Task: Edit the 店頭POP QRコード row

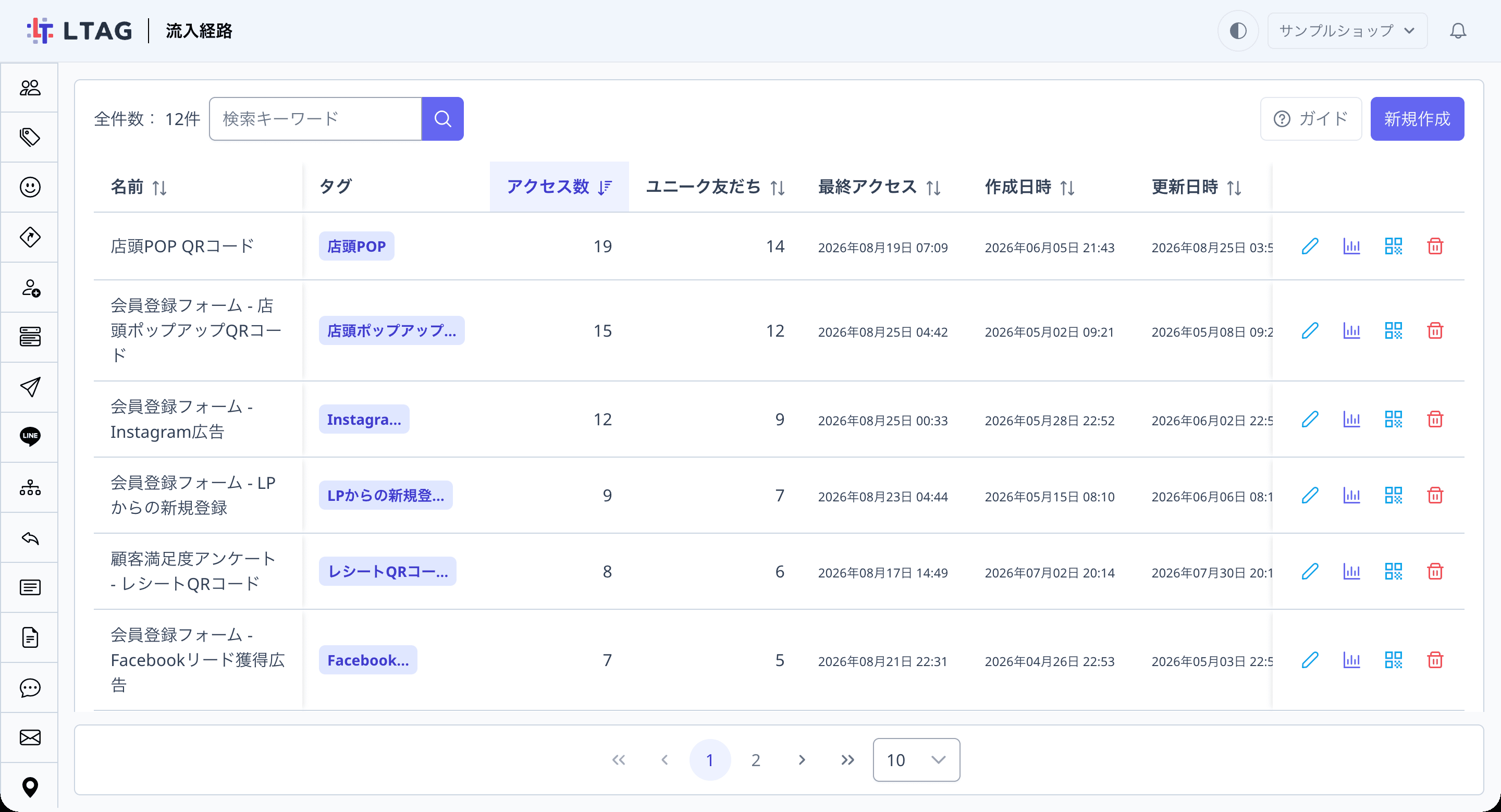Action: pos(1310,247)
